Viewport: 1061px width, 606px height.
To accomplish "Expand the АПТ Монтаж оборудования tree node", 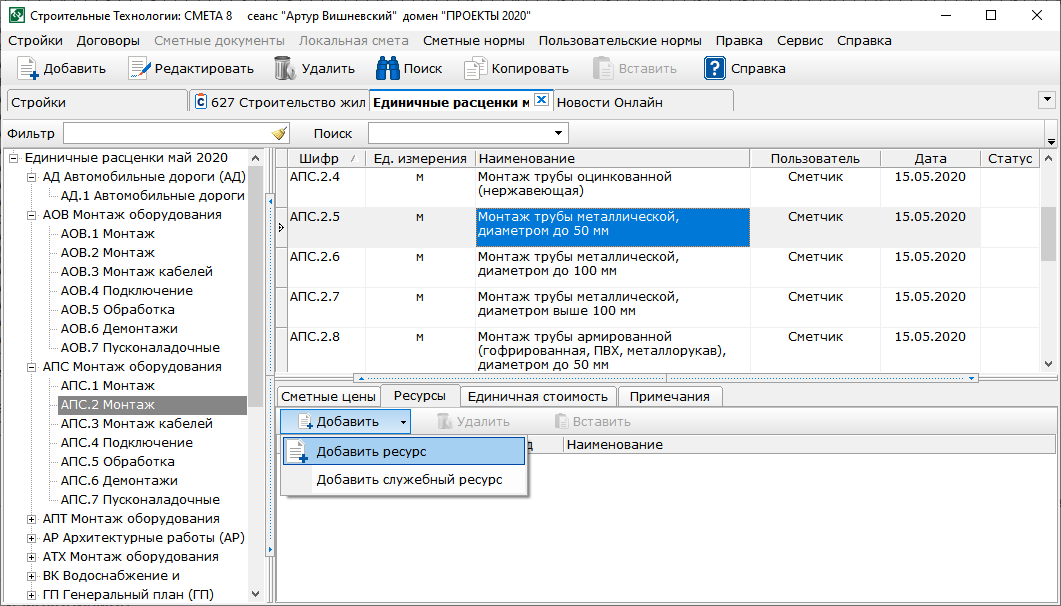I will (x=32, y=519).
